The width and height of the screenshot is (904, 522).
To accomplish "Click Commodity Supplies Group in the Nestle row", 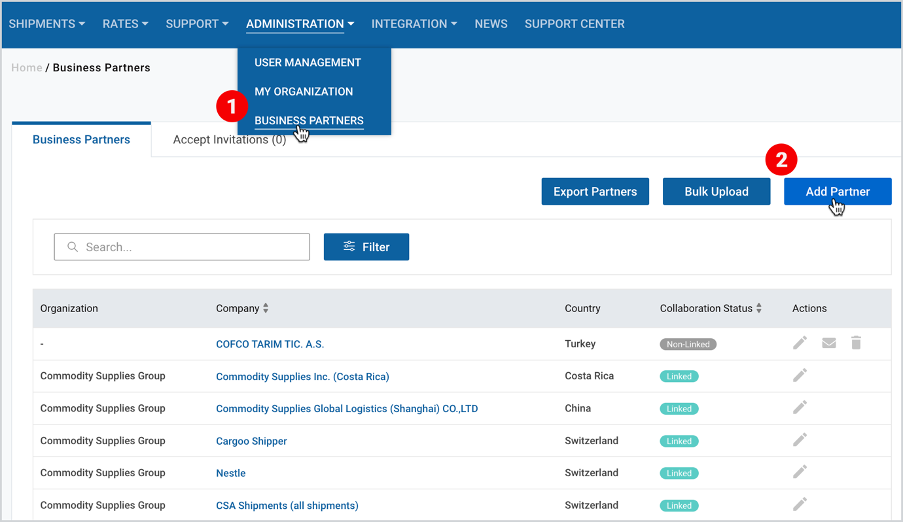I will (x=103, y=472).
